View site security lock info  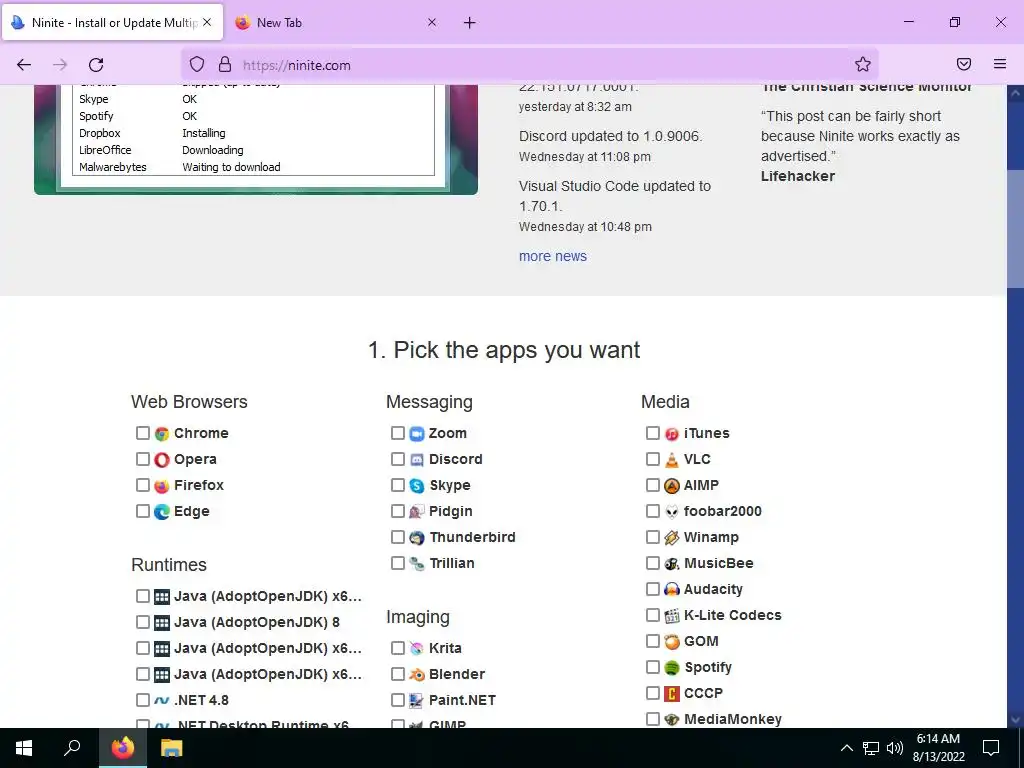click(225, 65)
